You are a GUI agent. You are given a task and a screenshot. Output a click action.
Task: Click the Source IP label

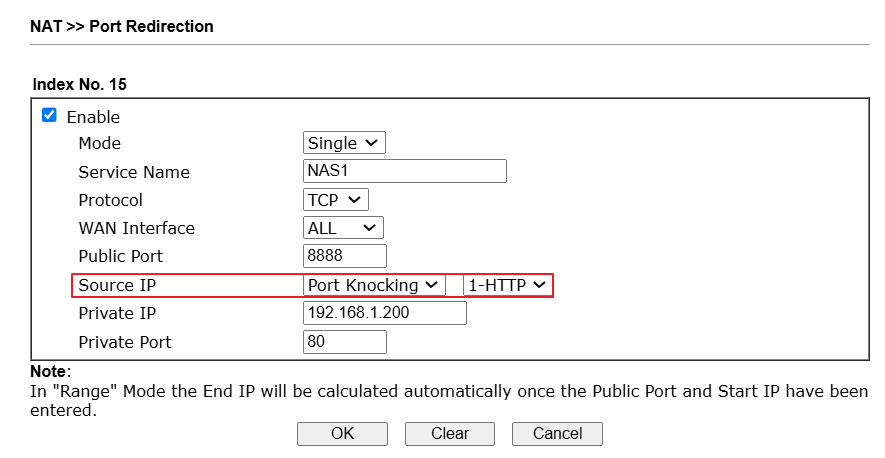coord(117,285)
